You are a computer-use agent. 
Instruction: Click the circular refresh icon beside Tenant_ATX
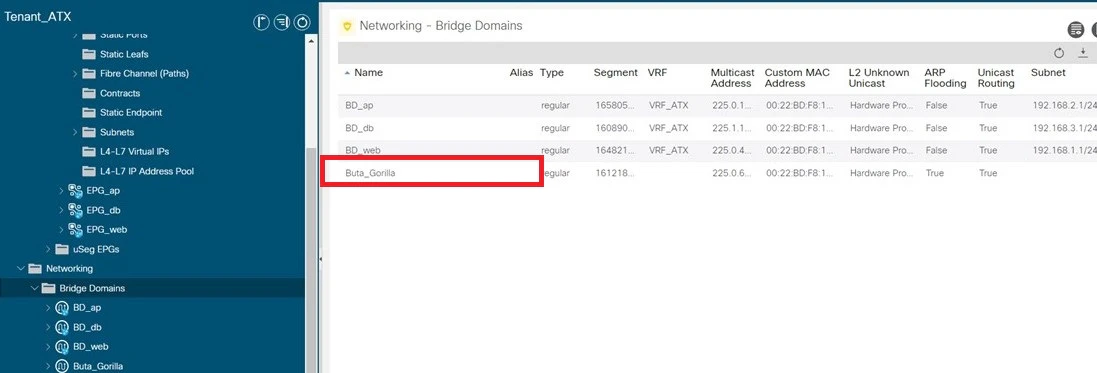tap(302, 23)
